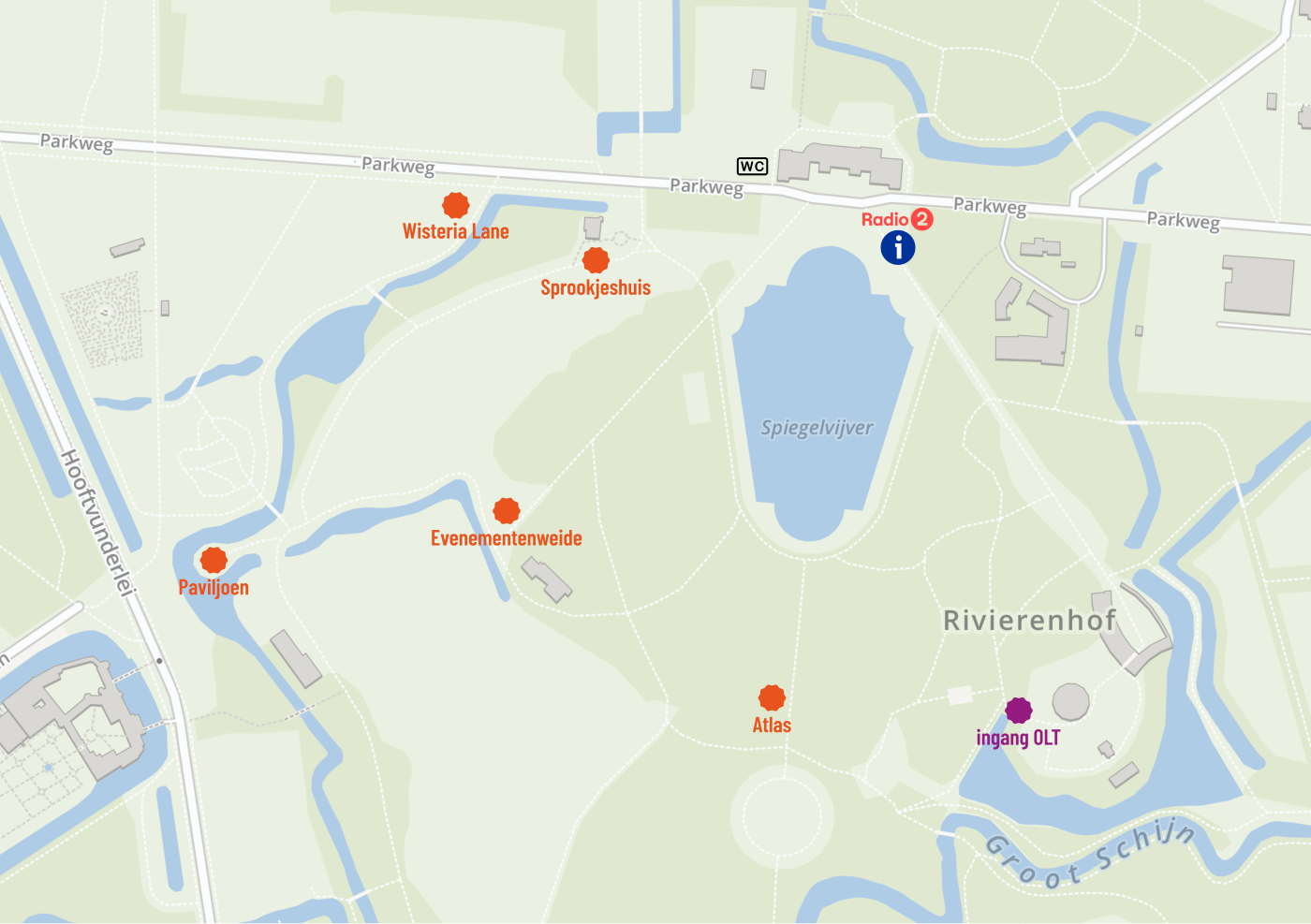Select the Paviljoen orange marker
Viewport: 1311px width, 924px height.
coord(214,560)
